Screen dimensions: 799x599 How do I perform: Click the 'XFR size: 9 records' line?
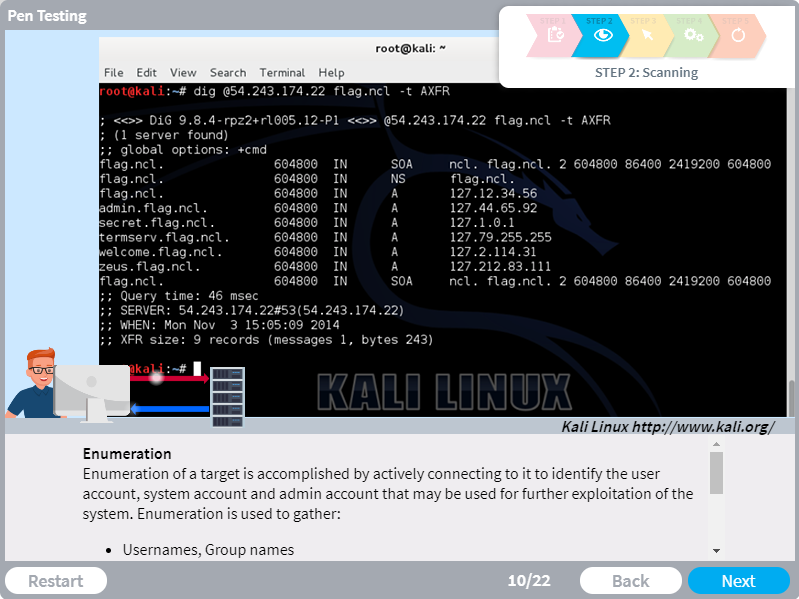coord(266,340)
